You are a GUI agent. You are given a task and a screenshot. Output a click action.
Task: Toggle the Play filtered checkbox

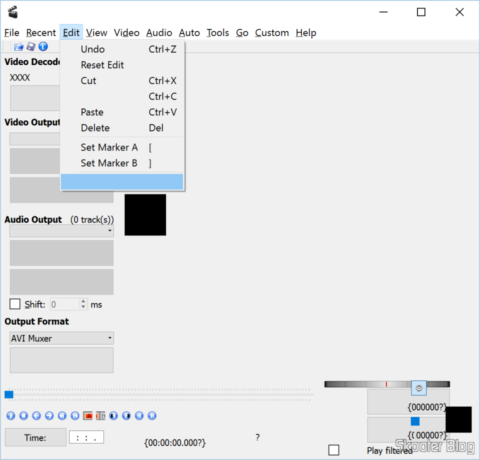(334, 450)
